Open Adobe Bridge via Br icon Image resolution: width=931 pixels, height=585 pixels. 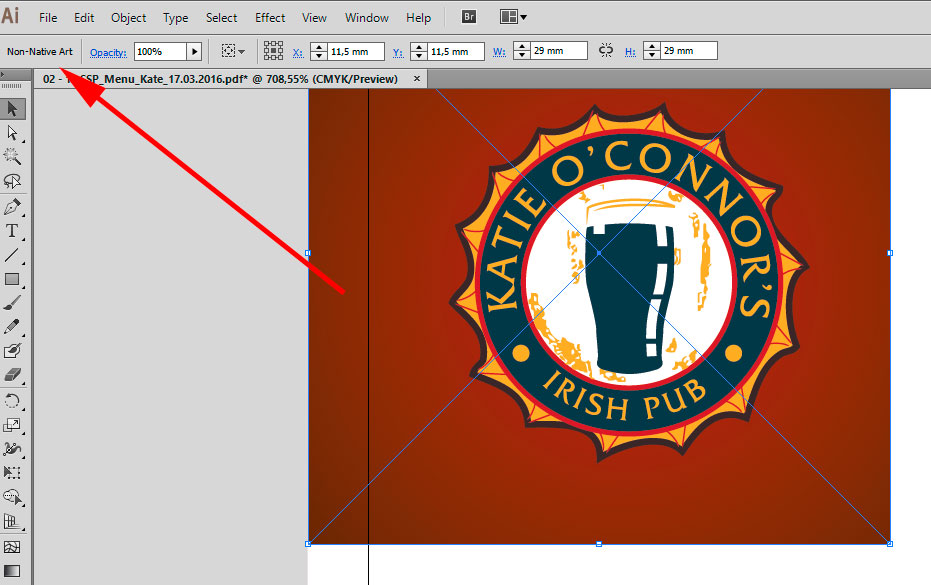tap(468, 17)
